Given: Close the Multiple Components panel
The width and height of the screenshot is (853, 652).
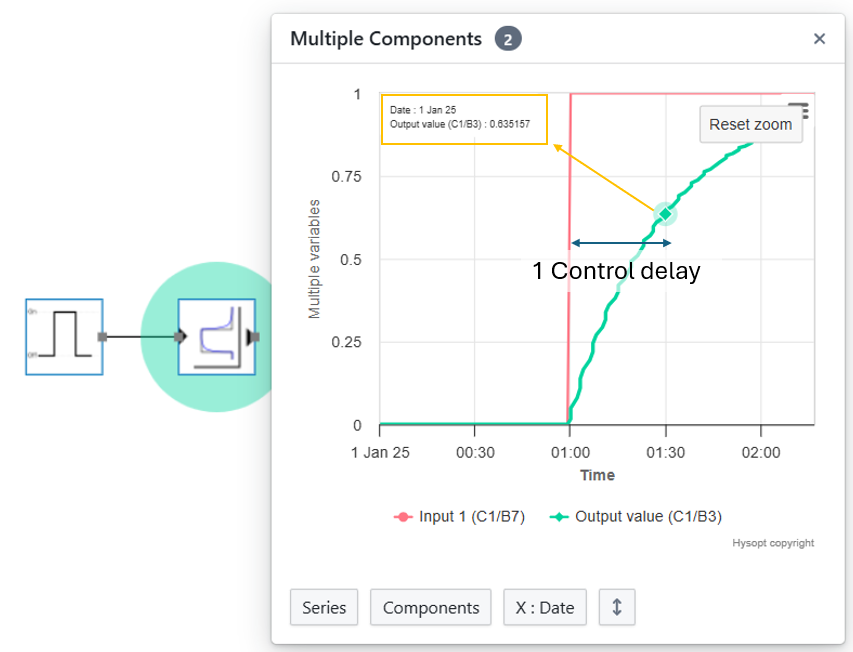Looking at the screenshot, I should (x=819, y=39).
